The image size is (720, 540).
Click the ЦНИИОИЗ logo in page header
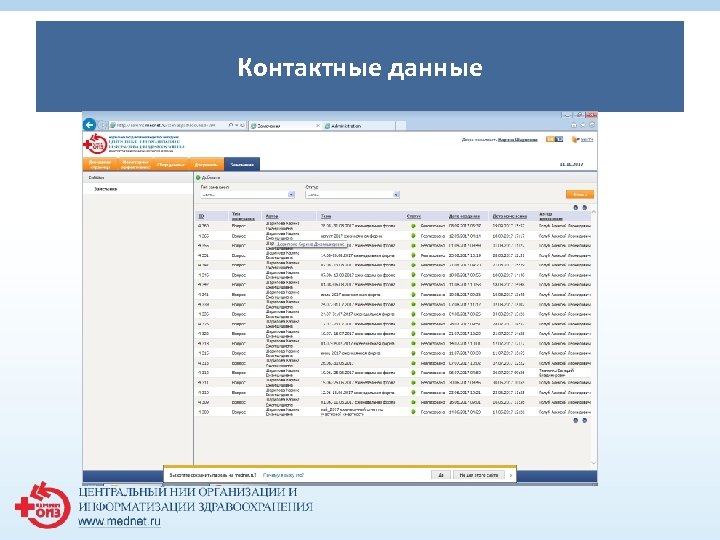(x=95, y=144)
